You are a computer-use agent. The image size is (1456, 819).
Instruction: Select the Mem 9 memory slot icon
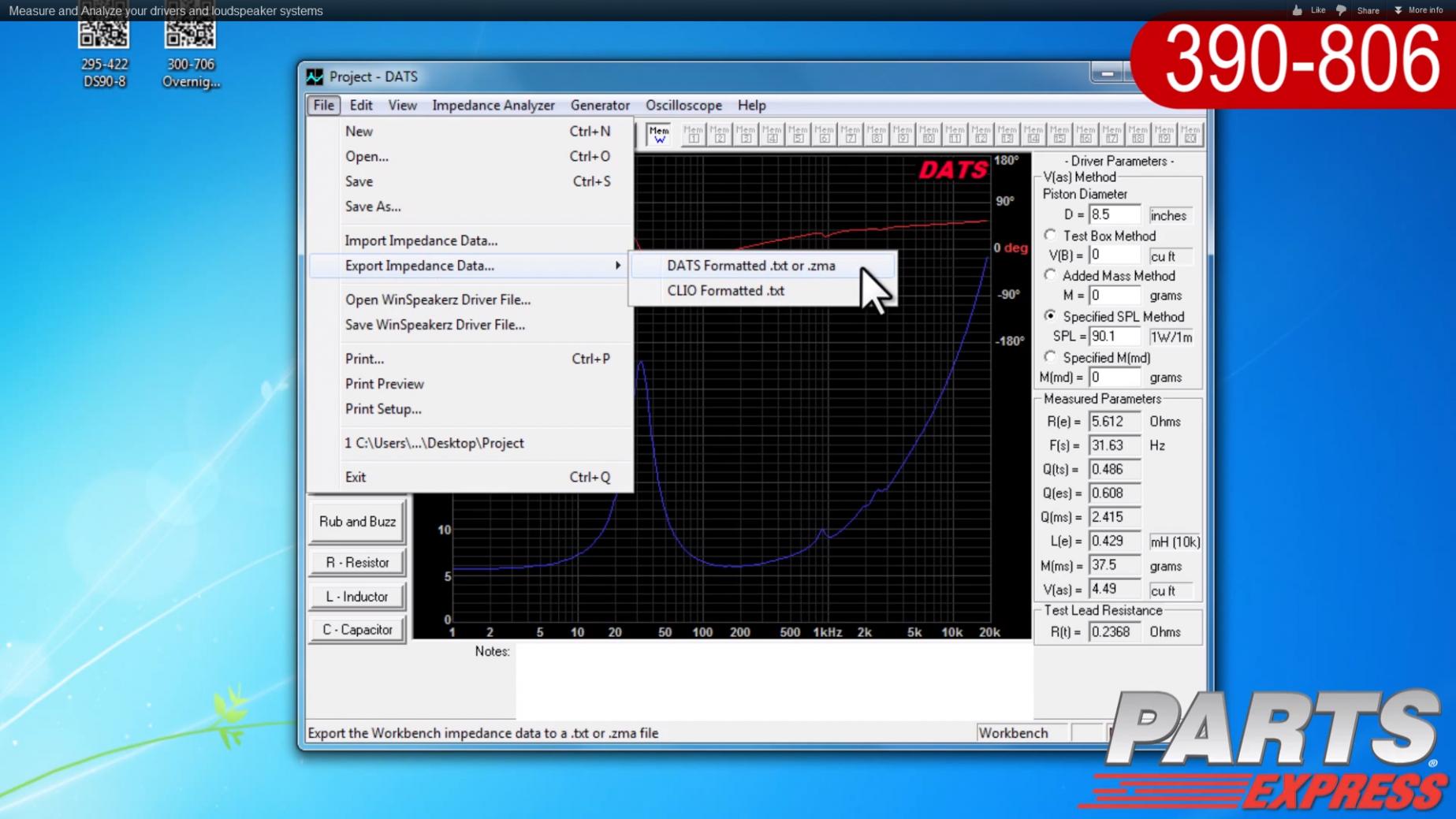[903, 135]
